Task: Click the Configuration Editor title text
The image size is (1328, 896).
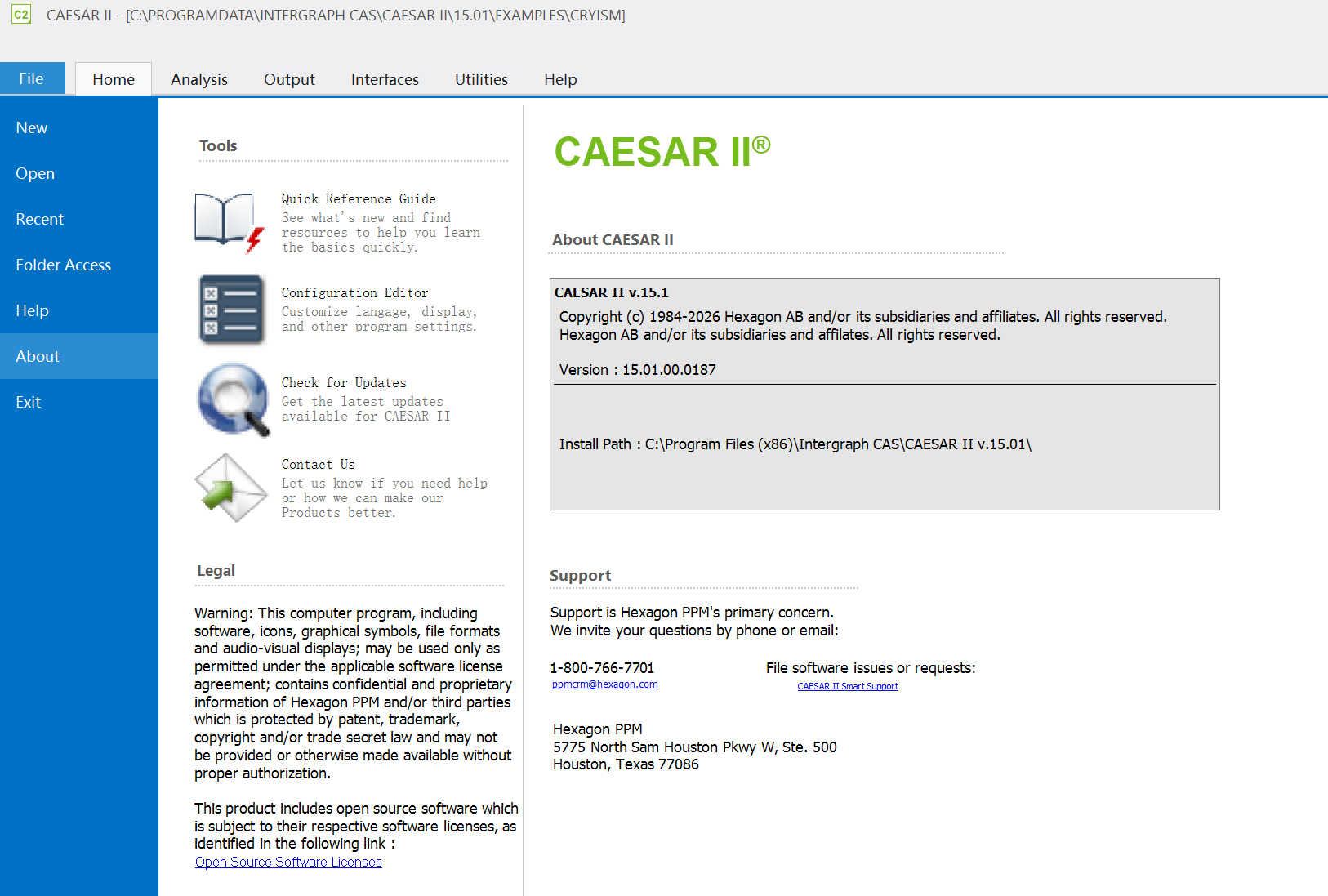Action: [x=355, y=292]
